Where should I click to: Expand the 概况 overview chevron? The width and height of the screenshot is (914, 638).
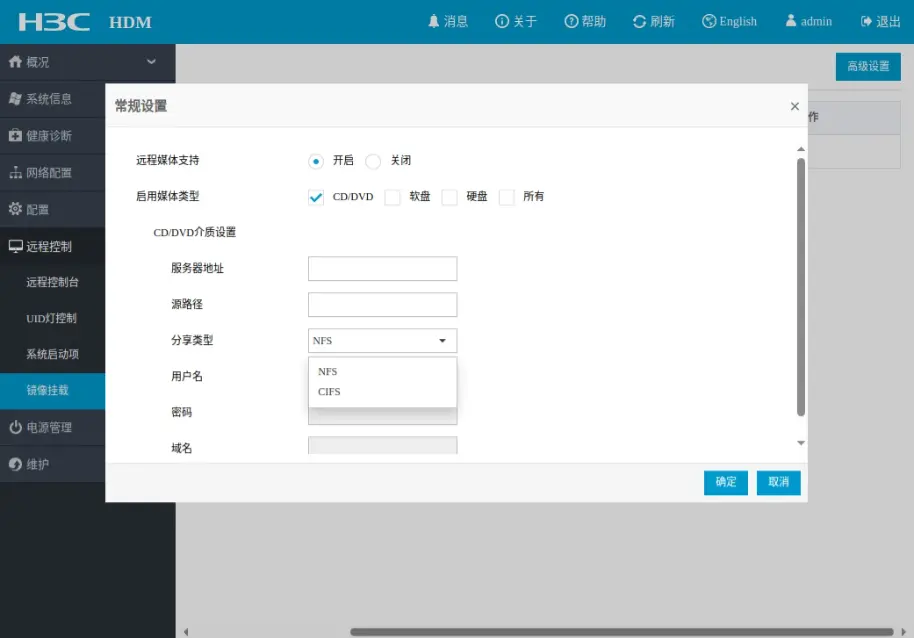151,62
